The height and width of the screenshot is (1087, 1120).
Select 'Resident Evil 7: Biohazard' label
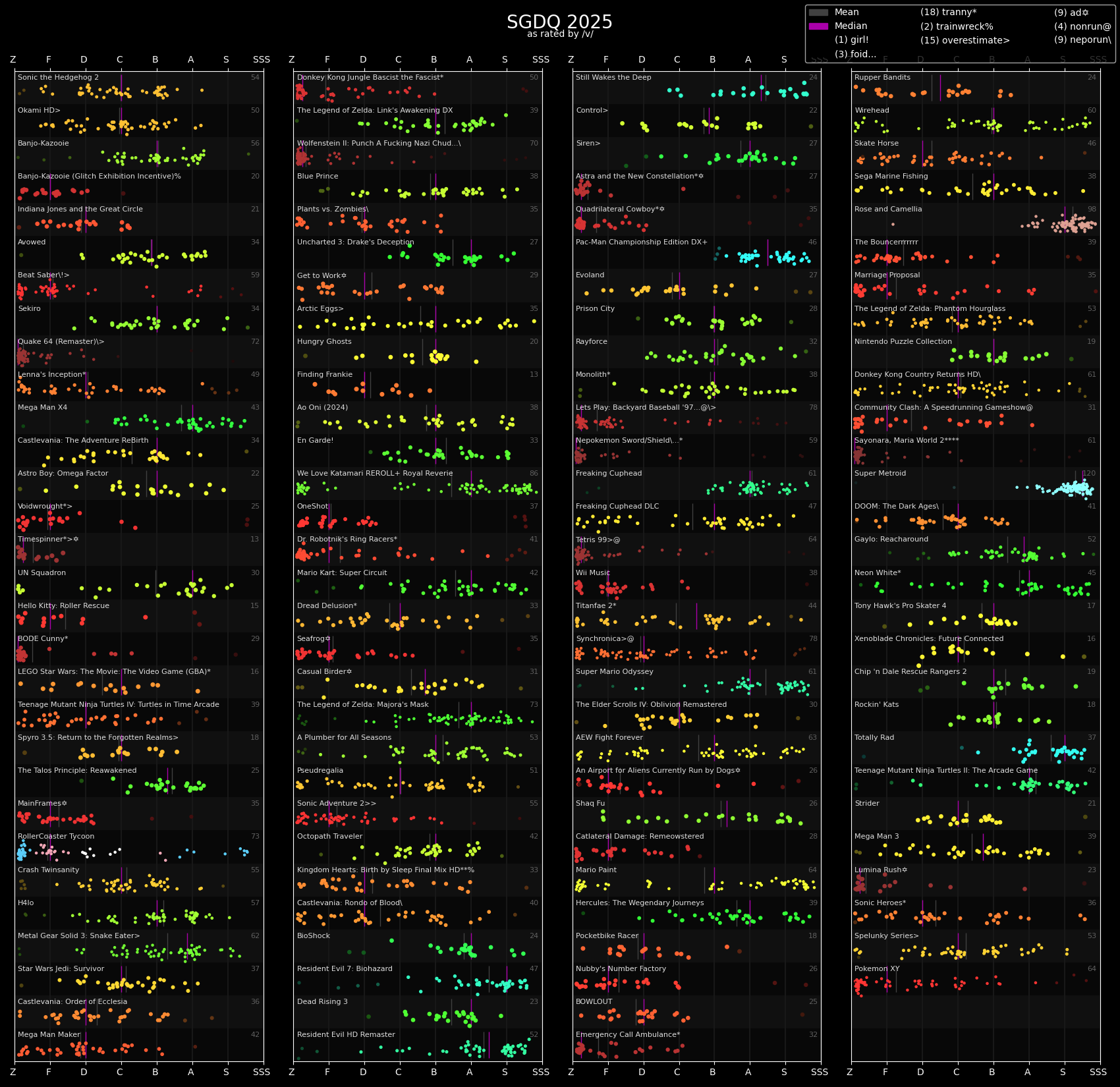click(x=345, y=969)
